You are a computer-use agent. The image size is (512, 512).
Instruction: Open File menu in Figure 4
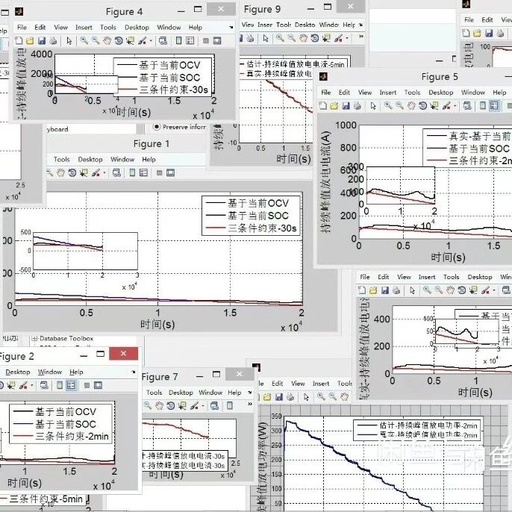(22, 27)
